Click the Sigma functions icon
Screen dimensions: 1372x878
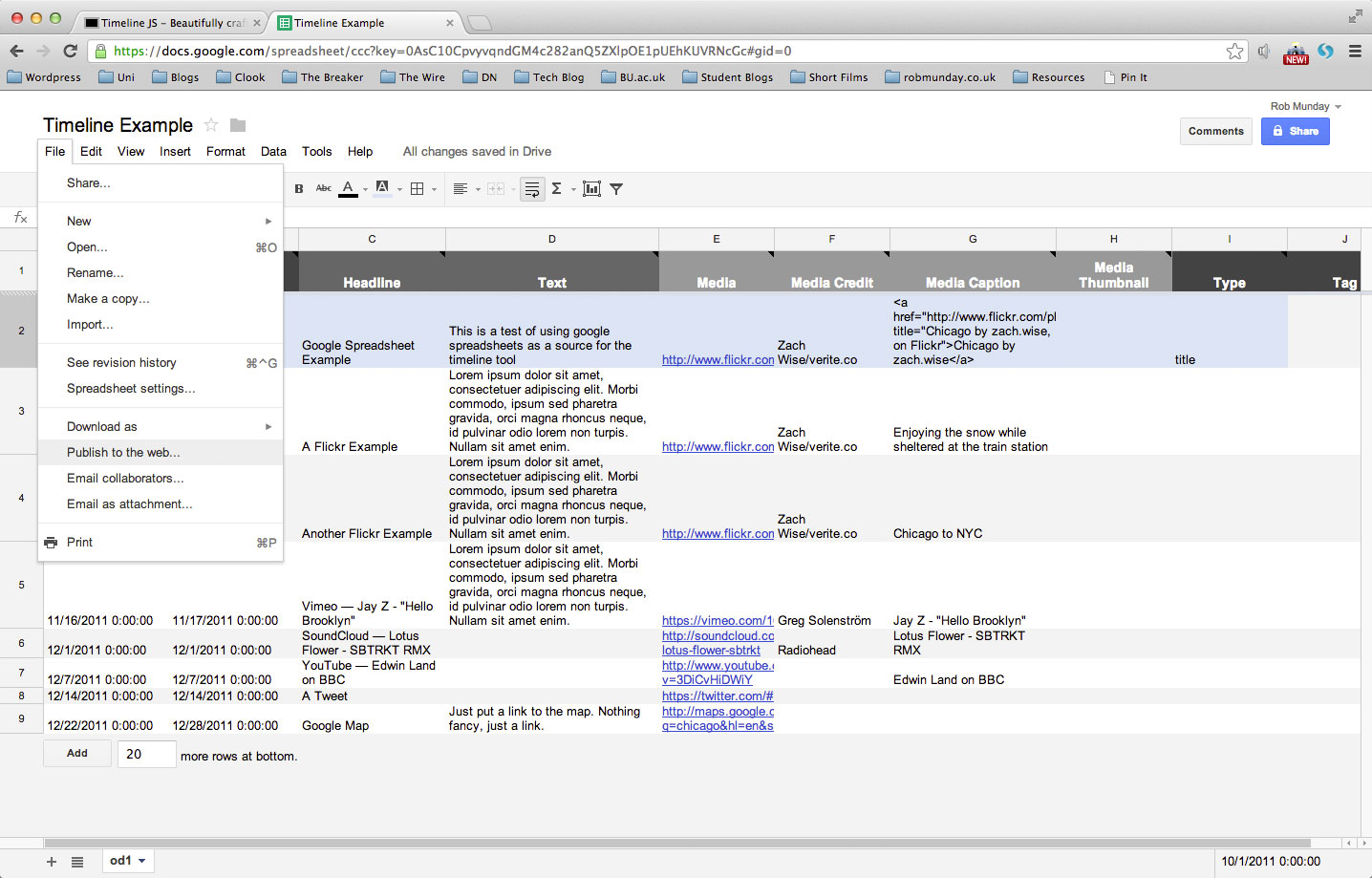click(x=556, y=189)
